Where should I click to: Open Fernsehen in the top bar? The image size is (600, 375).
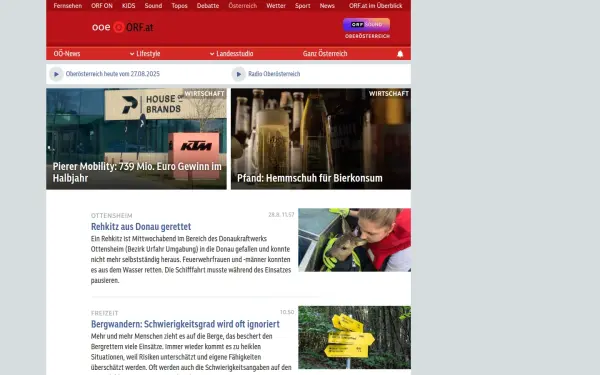[68, 6]
